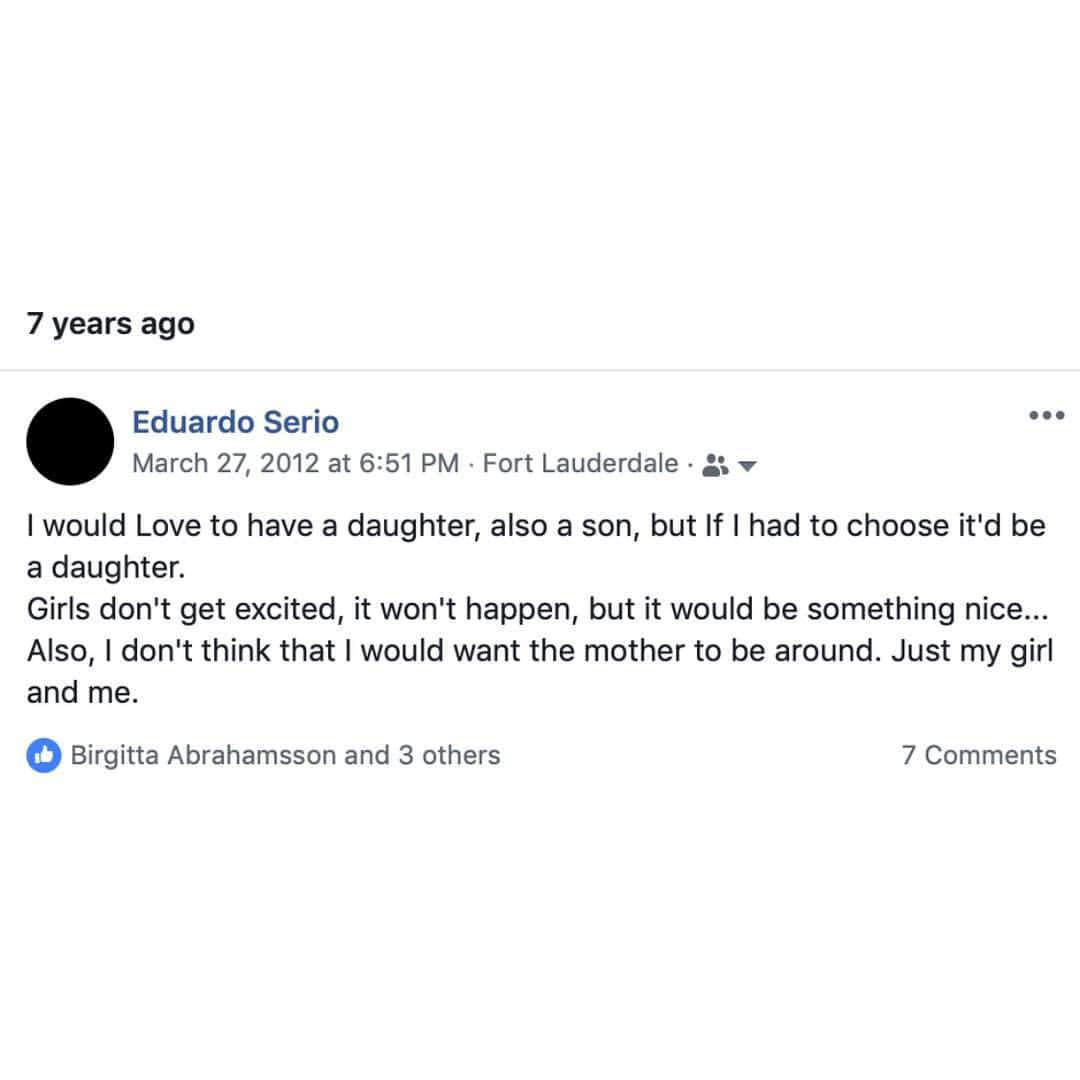Click the text "a daughter." on second line
The height and width of the screenshot is (1080, 1080).
pyautogui.click(x=106, y=568)
